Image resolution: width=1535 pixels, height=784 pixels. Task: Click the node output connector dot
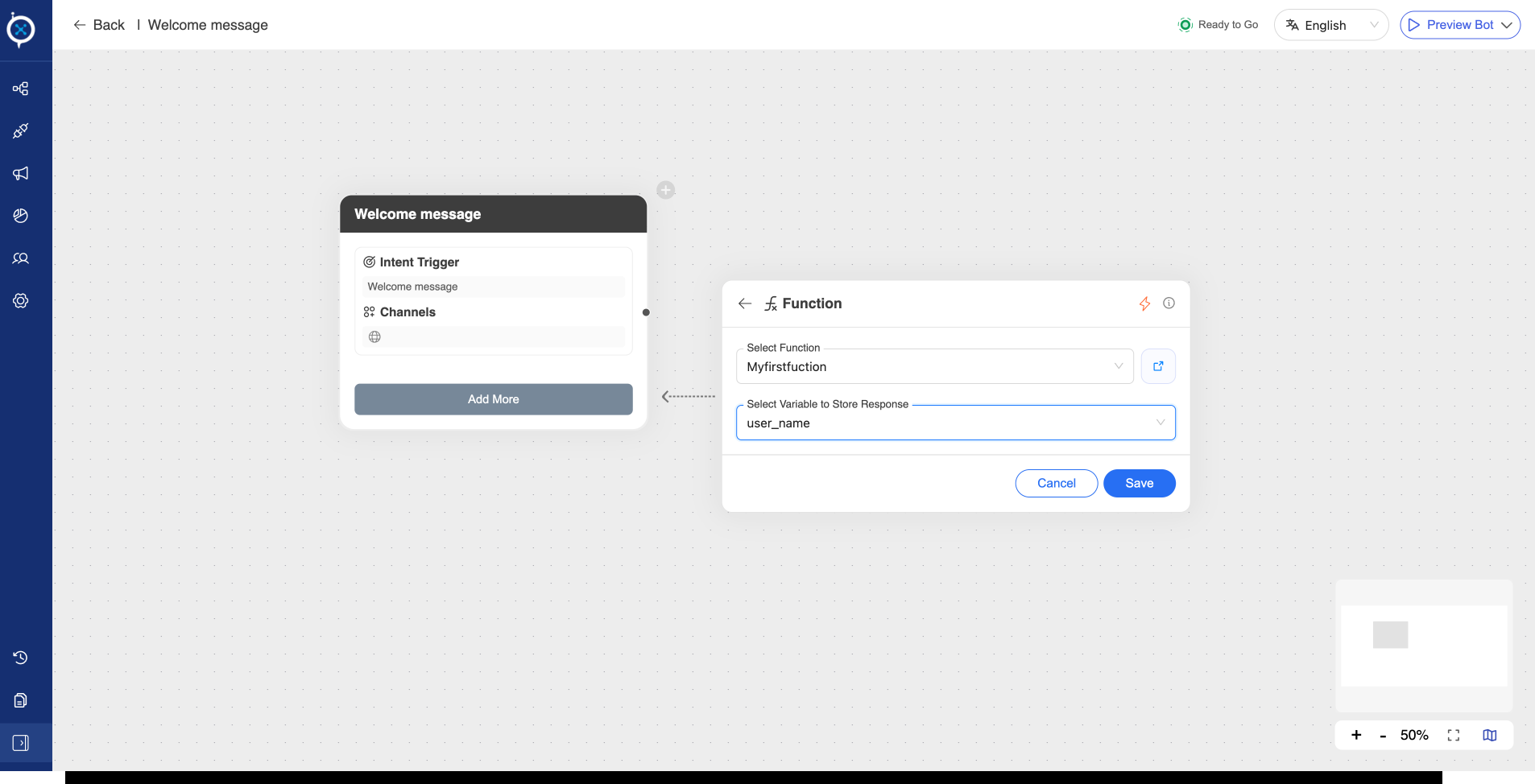tap(646, 312)
